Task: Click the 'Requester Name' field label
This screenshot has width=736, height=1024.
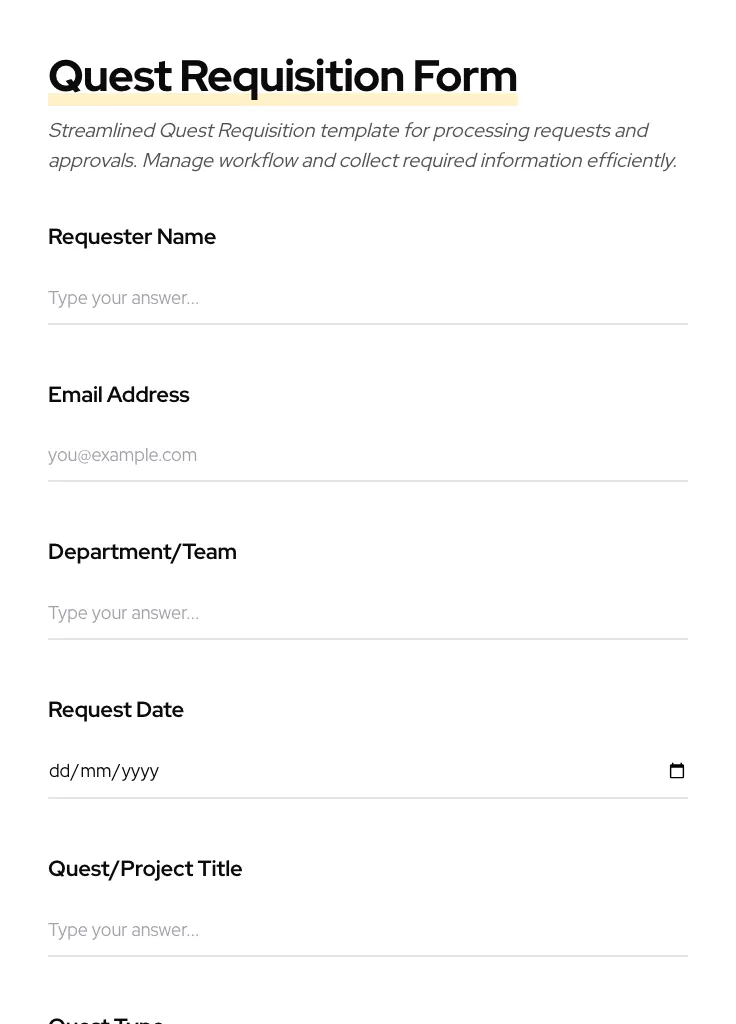Action: tap(132, 237)
